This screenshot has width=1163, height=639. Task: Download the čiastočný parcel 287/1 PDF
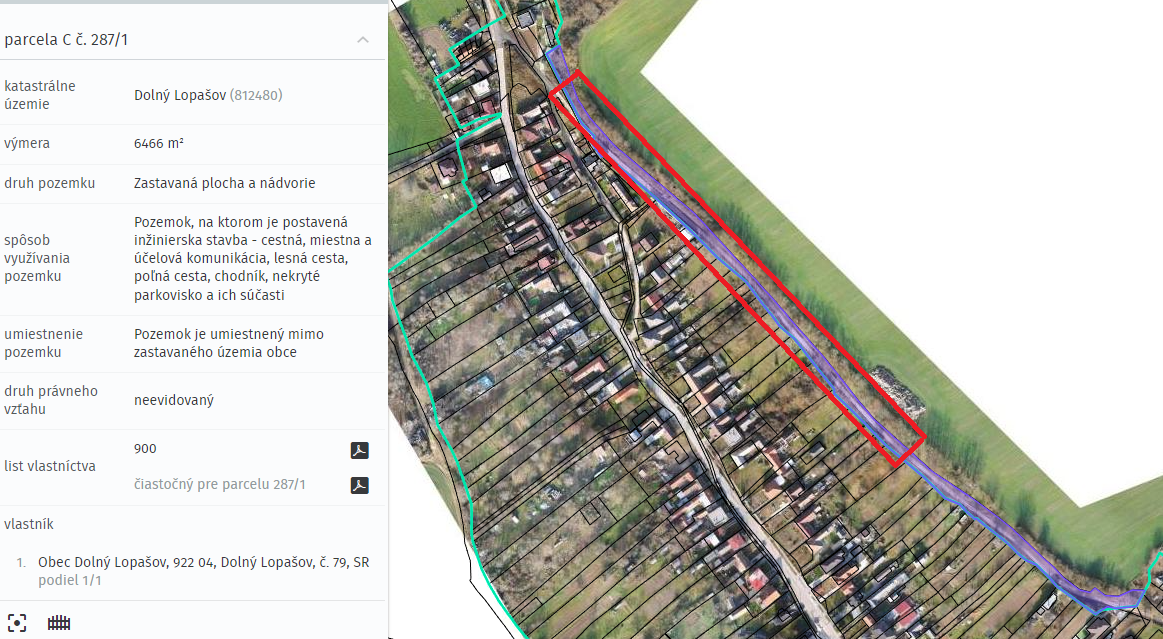pos(360,485)
